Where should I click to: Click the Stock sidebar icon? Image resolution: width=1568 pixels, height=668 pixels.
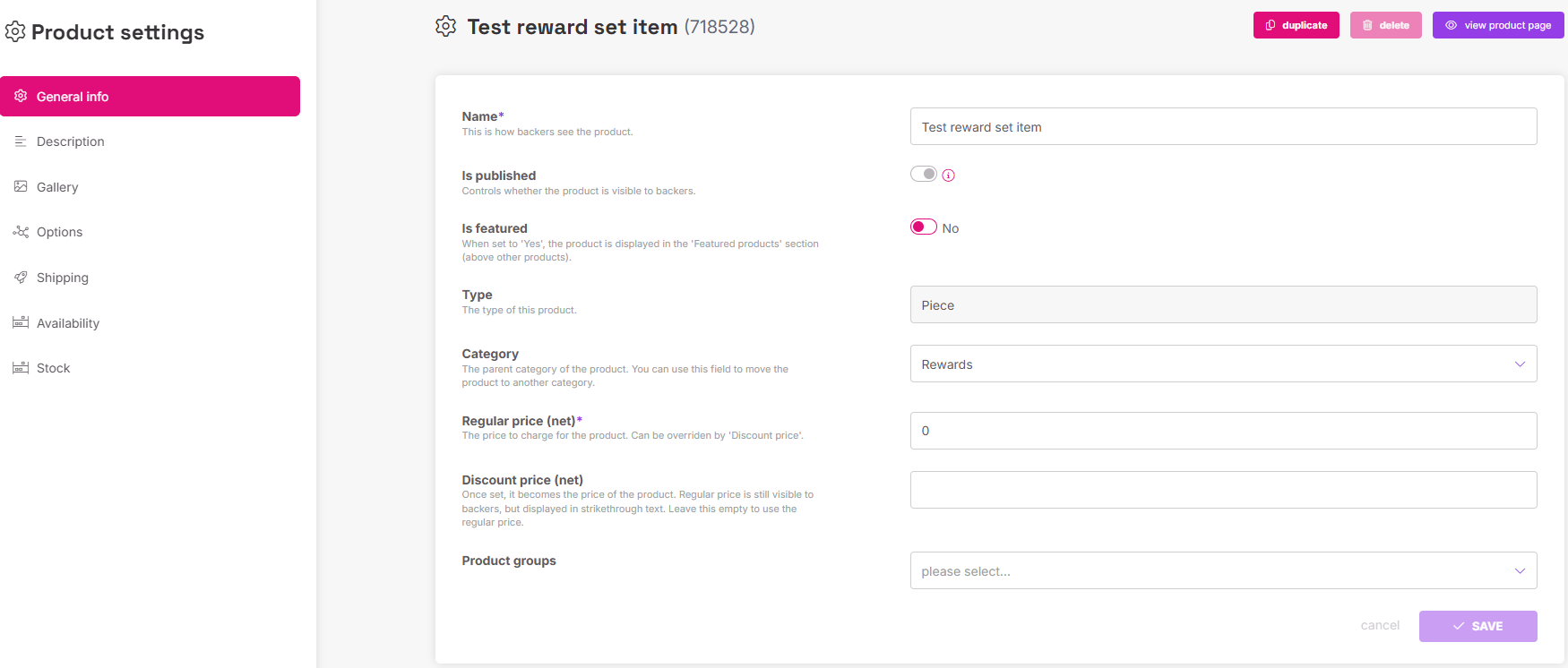click(x=21, y=368)
